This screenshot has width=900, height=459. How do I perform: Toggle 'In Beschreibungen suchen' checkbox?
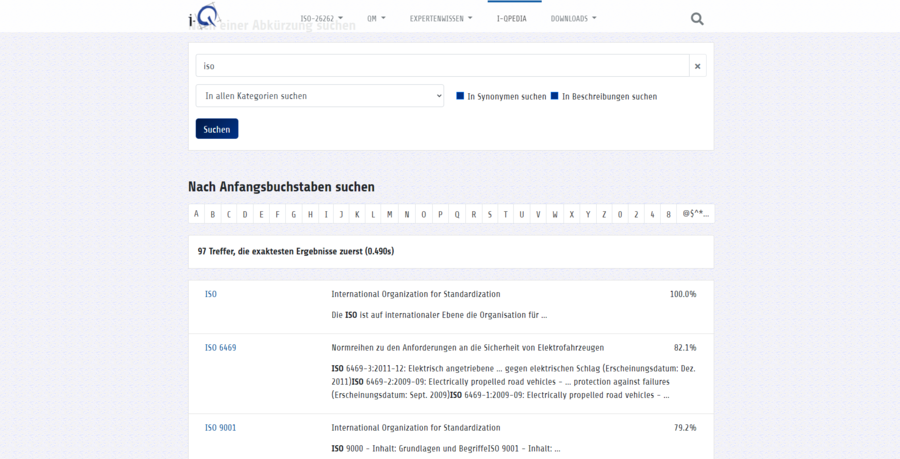[554, 96]
